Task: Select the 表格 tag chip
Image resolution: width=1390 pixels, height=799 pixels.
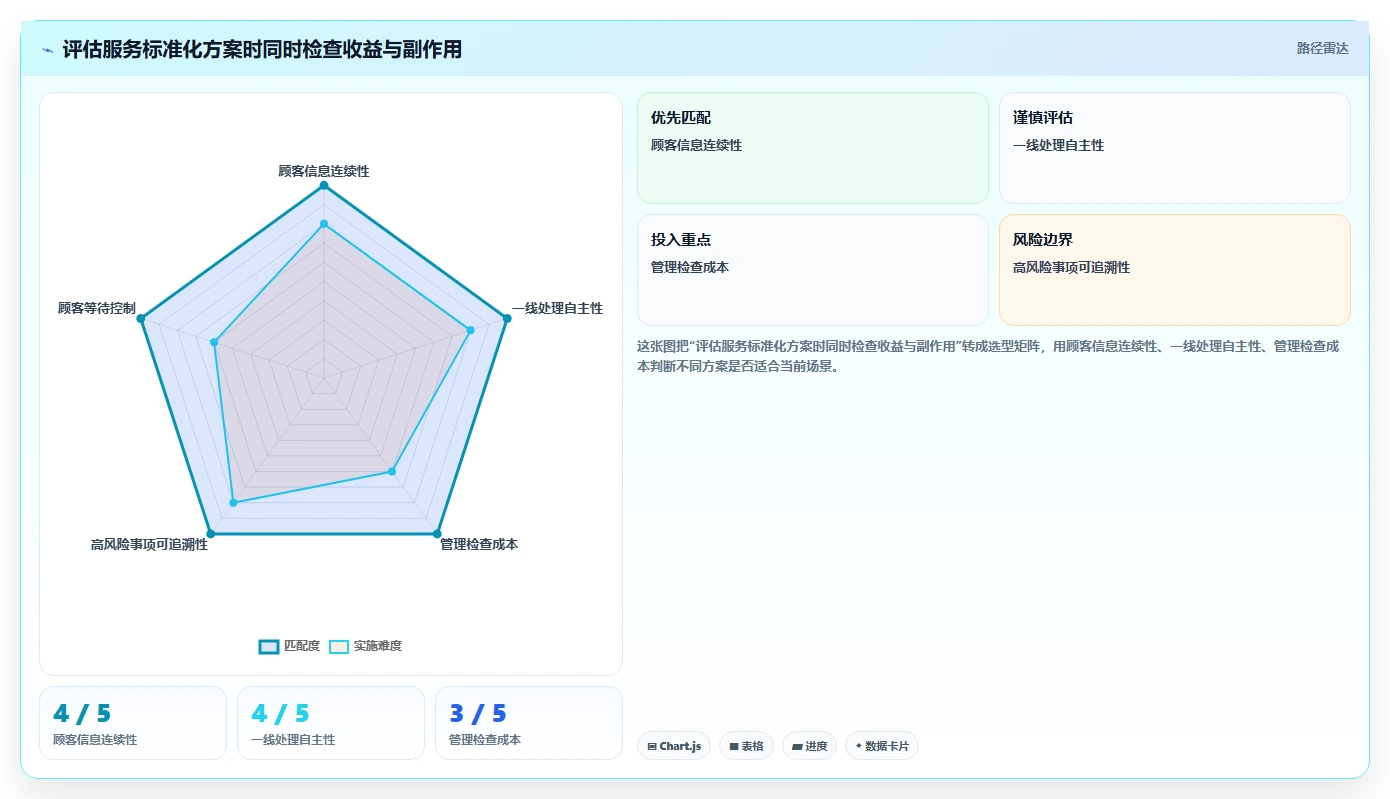Action: [x=746, y=746]
